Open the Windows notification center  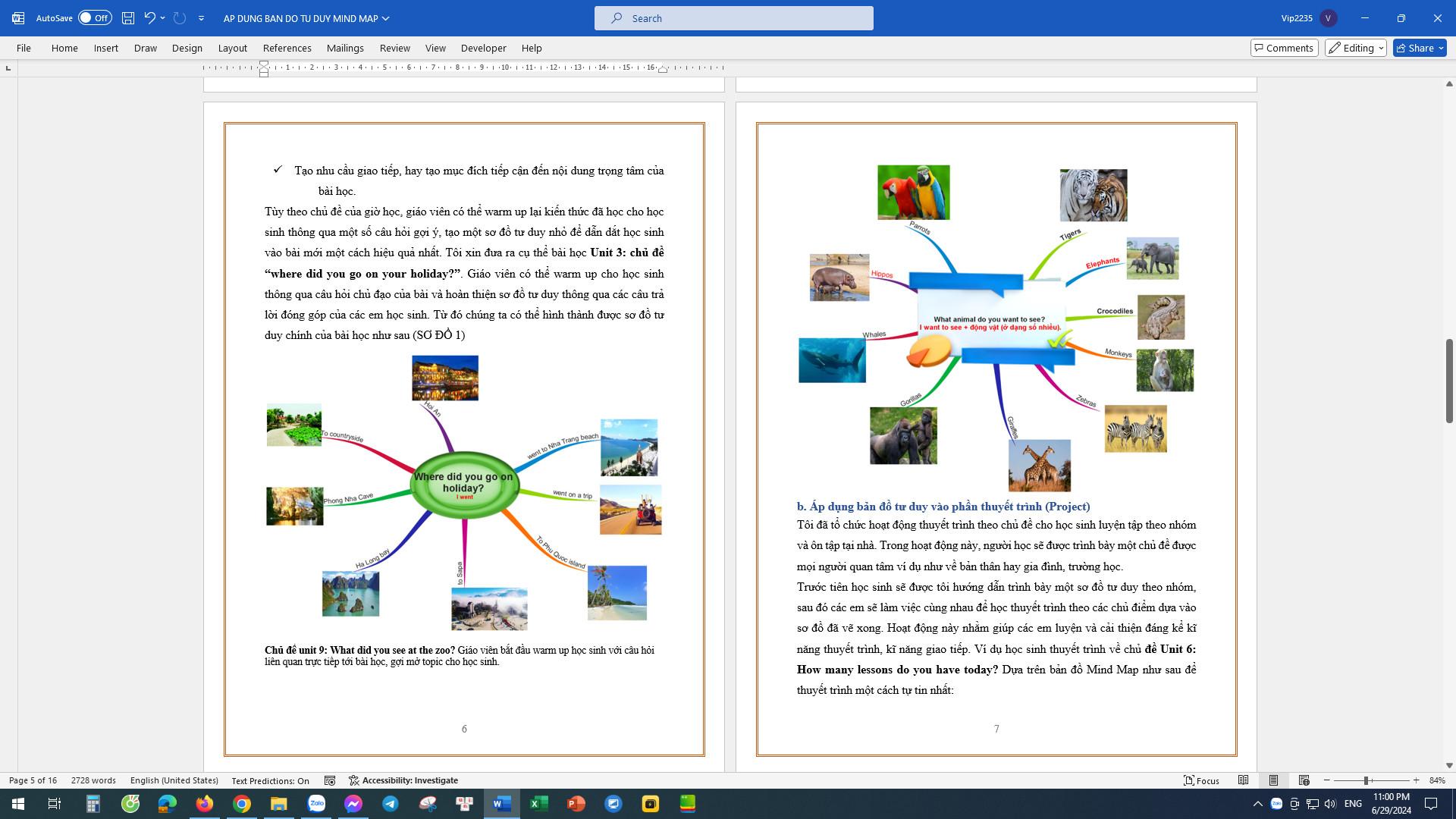click(x=1431, y=804)
